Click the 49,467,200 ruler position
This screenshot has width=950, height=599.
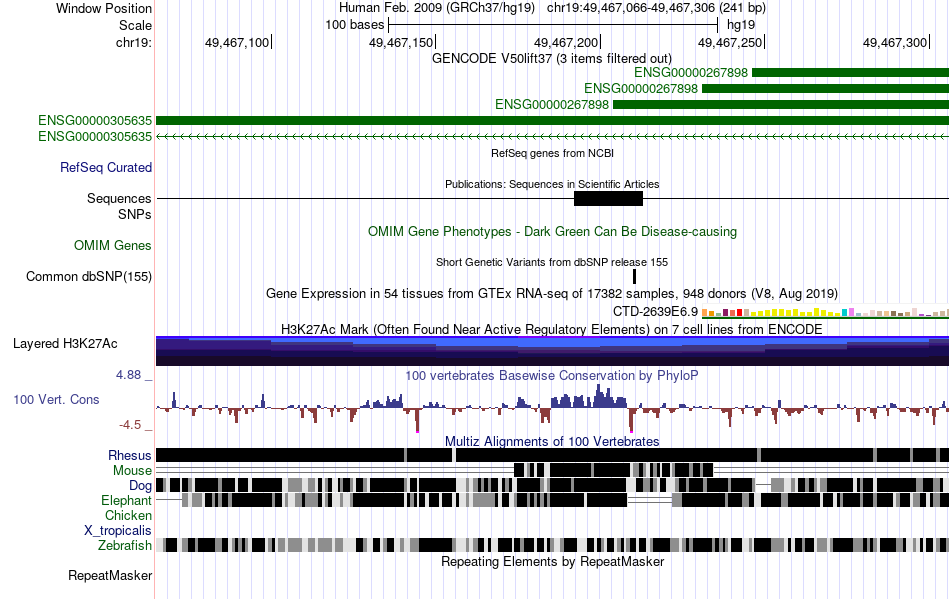tap(566, 42)
